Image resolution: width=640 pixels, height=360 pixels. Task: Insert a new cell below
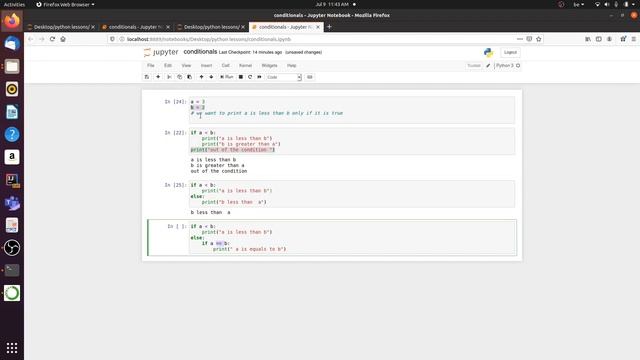click(x=158, y=77)
